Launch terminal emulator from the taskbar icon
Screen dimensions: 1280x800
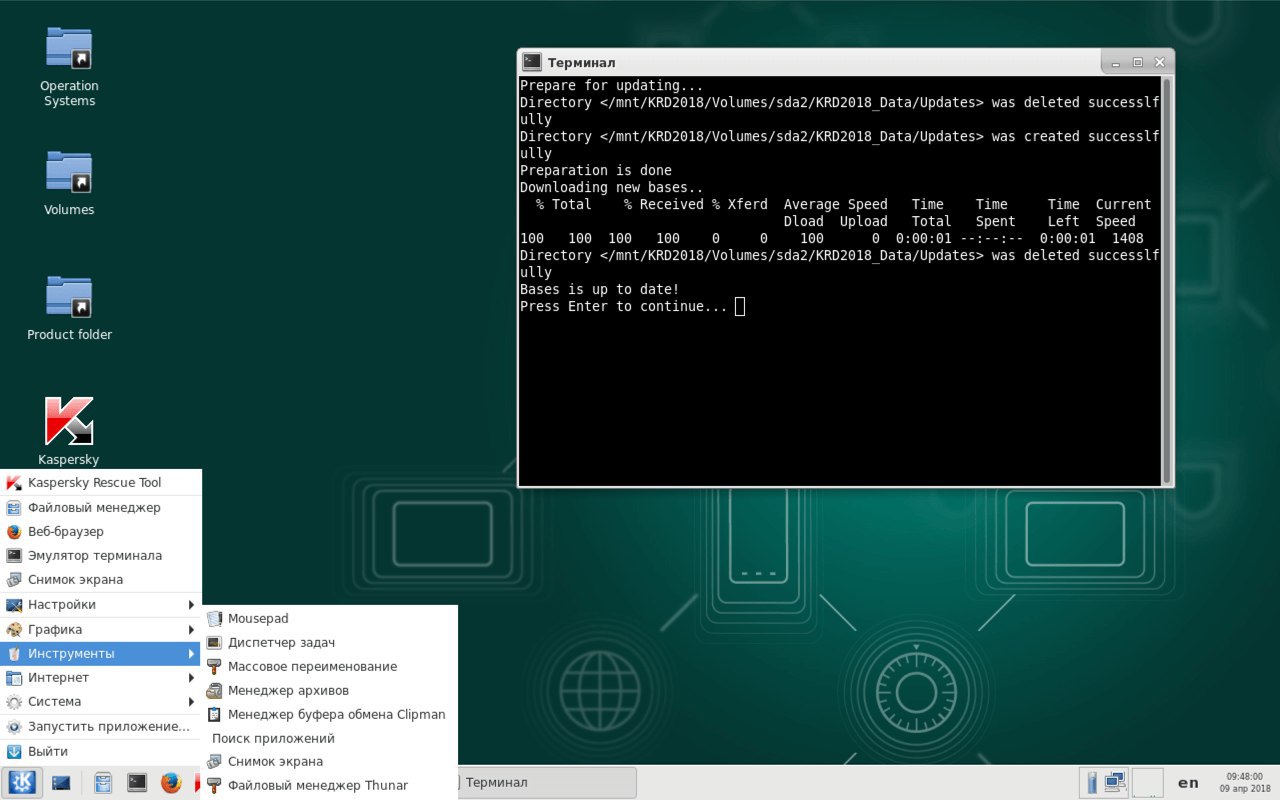pyautogui.click(x=137, y=783)
